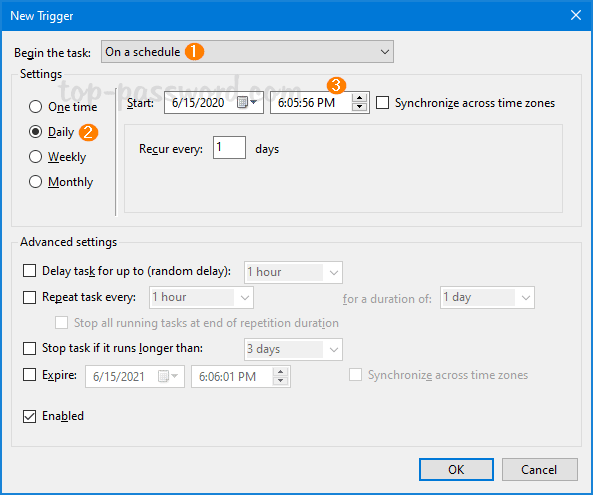Expand the 3 days stop task dropdown

(x=293, y=349)
